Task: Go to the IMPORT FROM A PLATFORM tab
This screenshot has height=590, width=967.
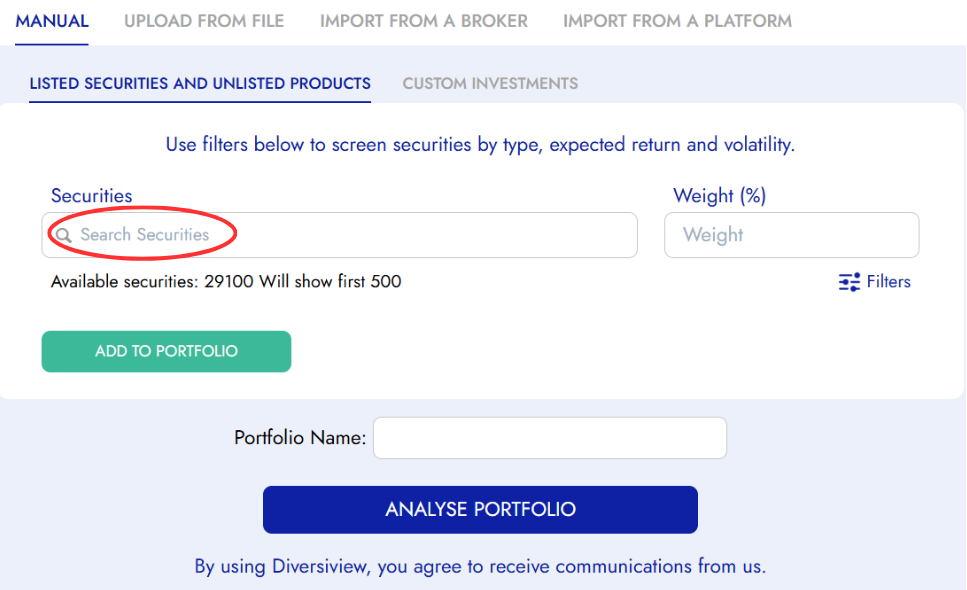Action: [x=677, y=21]
